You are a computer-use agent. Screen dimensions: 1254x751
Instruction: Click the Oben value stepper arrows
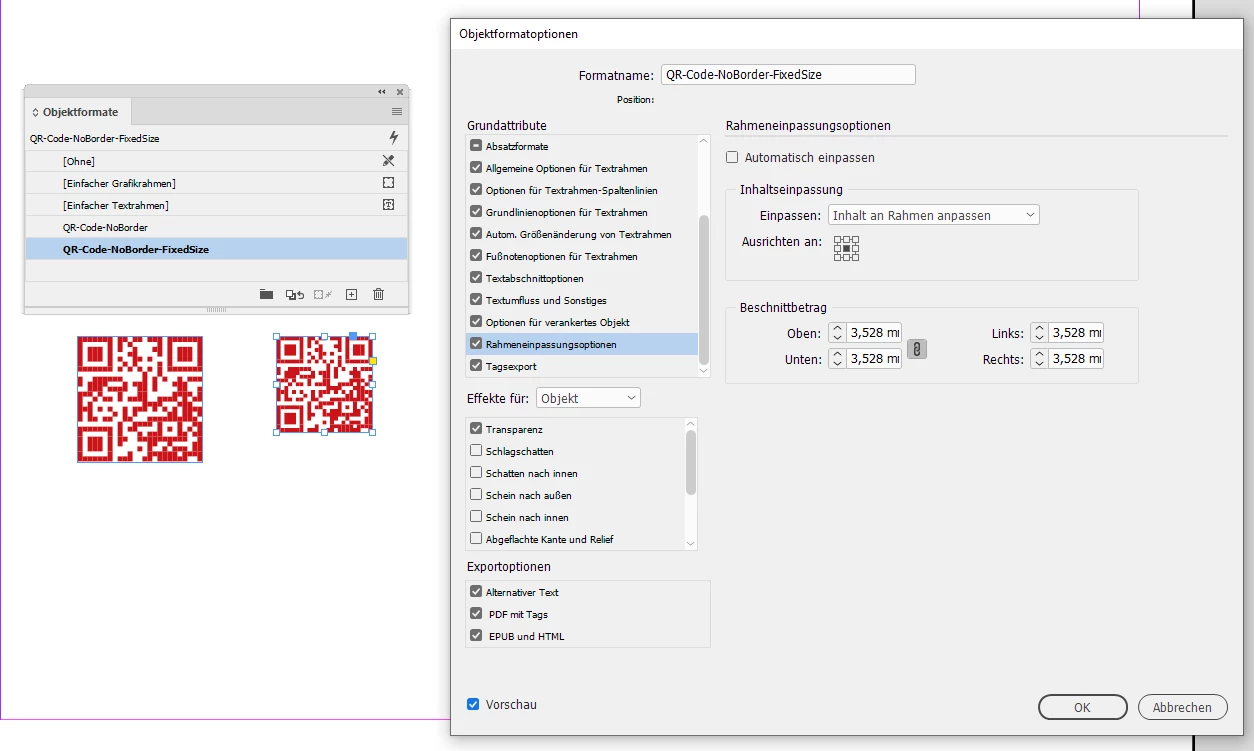point(837,333)
